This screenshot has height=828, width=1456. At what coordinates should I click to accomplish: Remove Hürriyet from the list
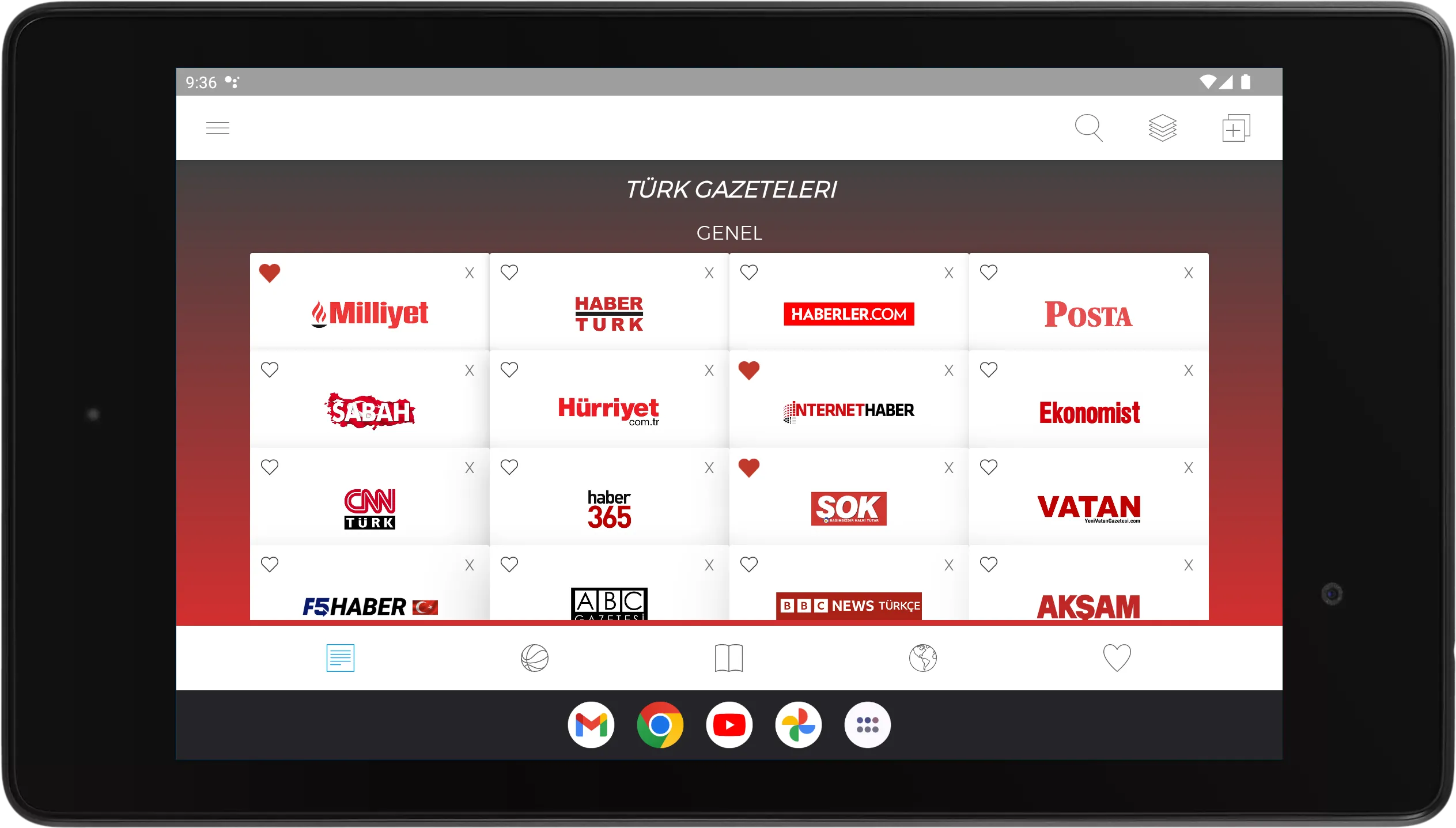[709, 370]
